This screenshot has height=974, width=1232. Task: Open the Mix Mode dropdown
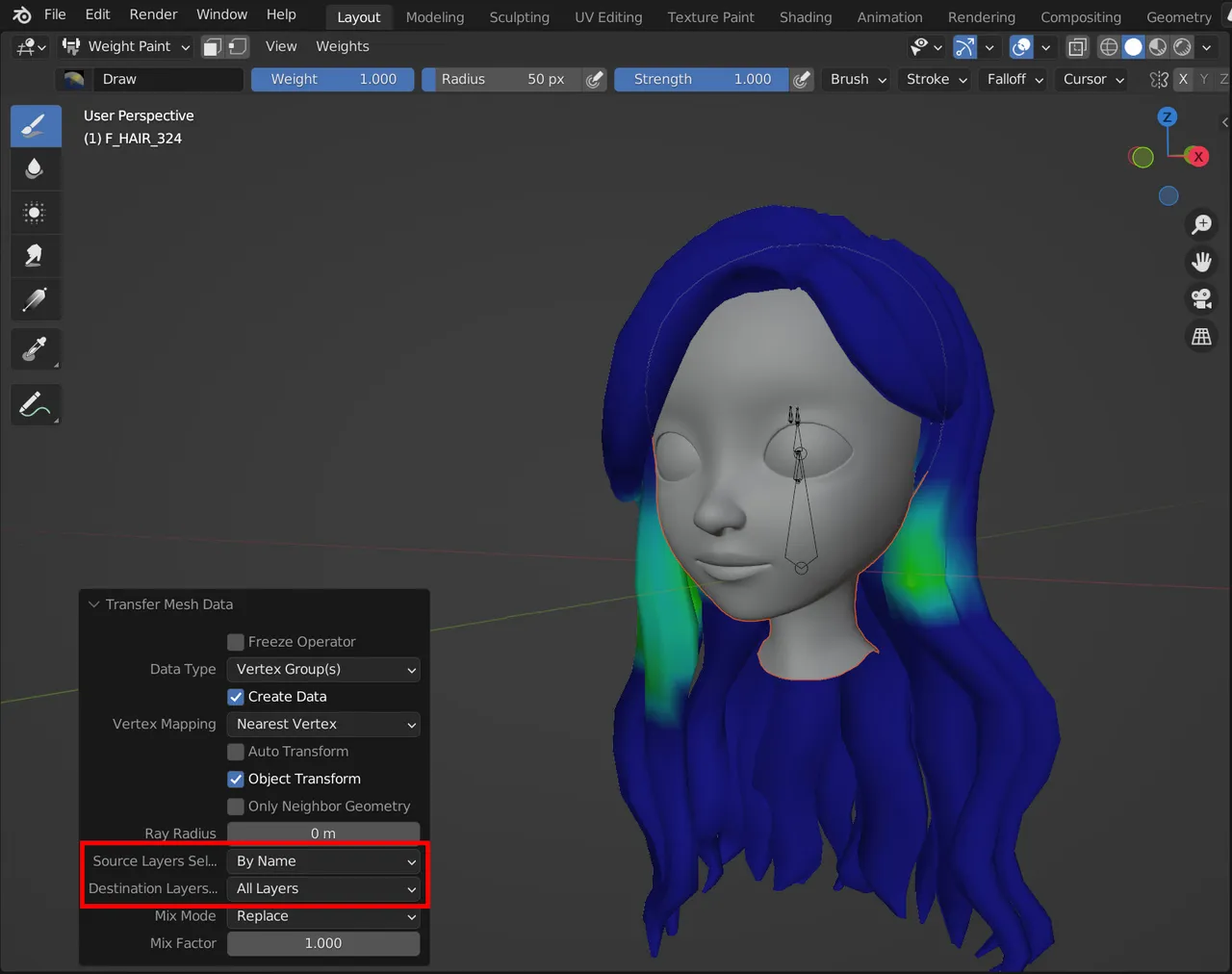pyautogui.click(x=322, y=915)
